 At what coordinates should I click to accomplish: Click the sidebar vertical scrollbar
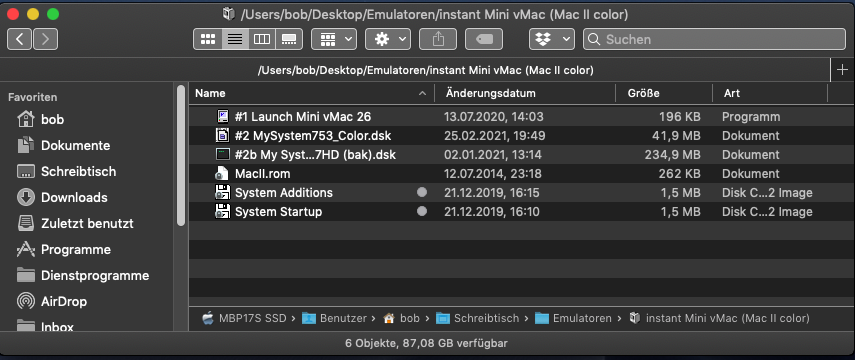181,154
